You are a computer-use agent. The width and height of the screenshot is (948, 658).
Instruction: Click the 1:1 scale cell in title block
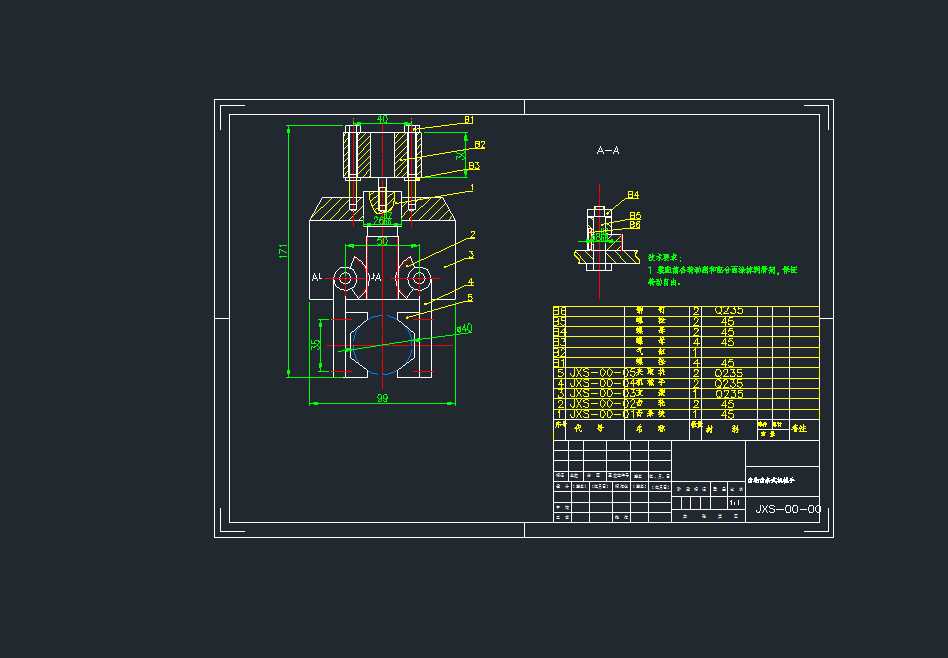[735, 503]
